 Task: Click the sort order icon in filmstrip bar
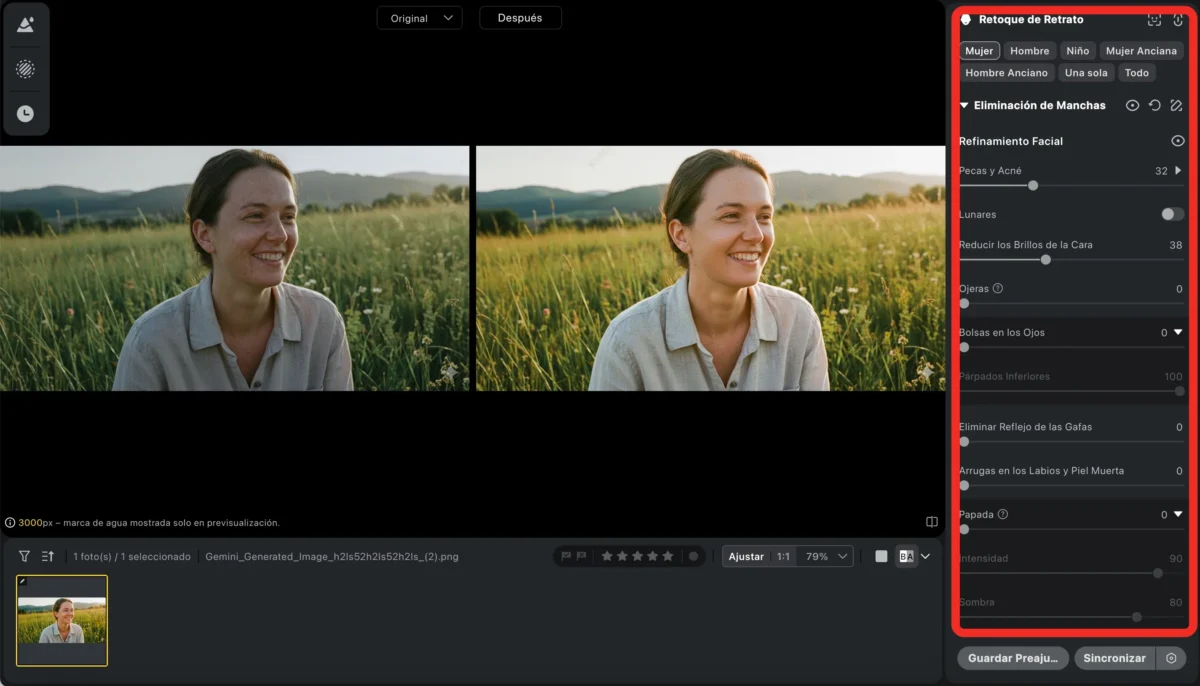(x=47, y=556)
